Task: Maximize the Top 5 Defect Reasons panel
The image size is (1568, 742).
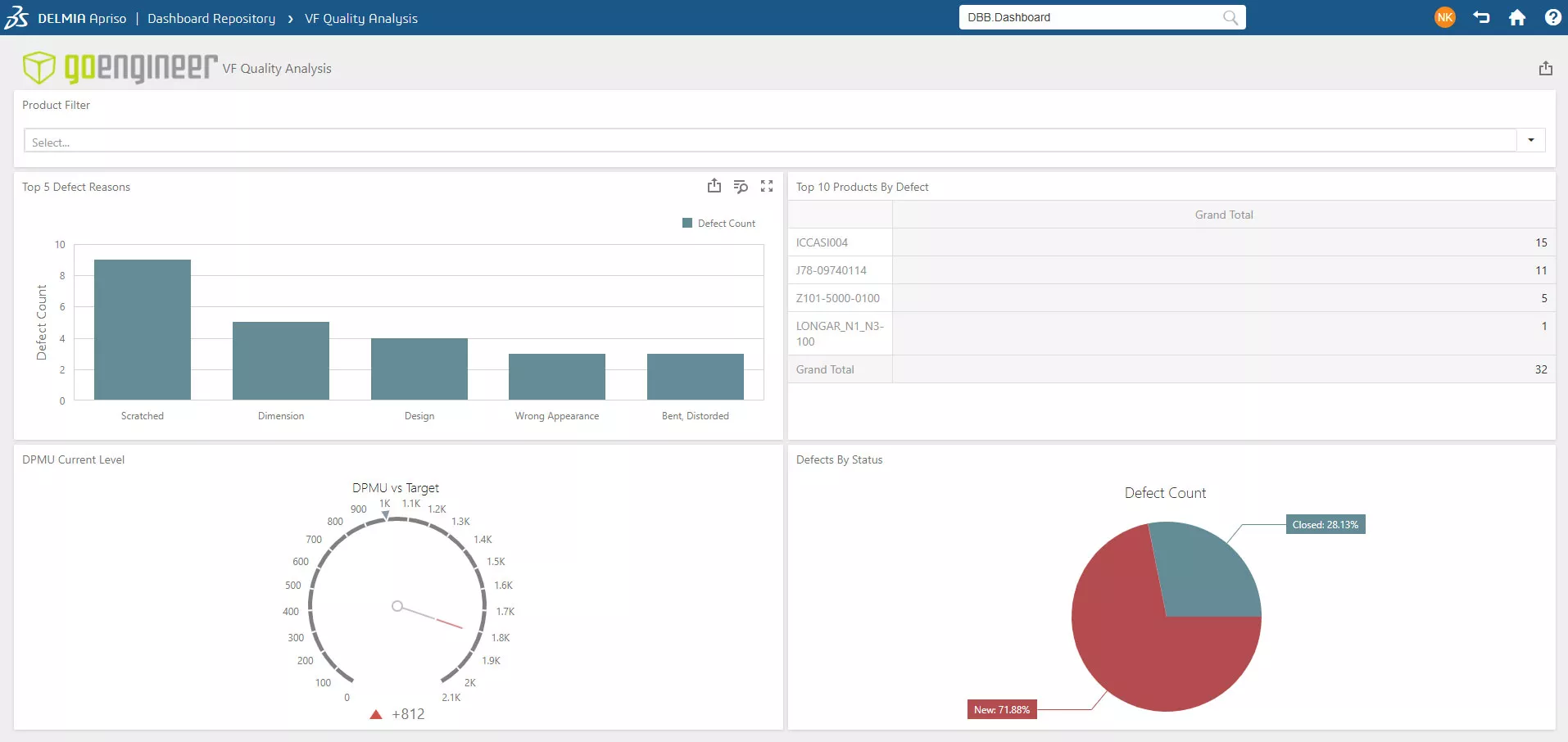Action: [767, 186]
